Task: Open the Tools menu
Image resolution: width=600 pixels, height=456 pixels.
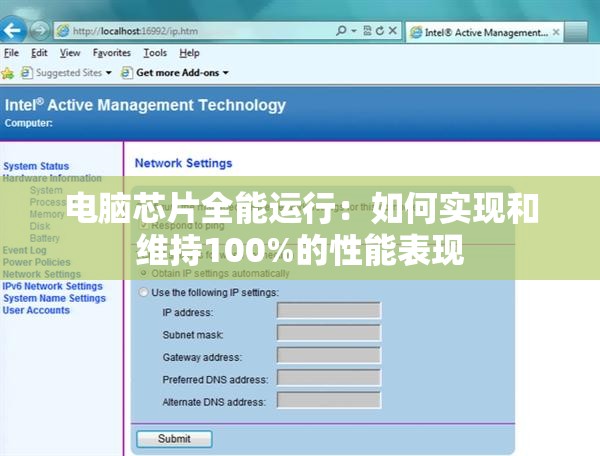Action: (155, 53)
